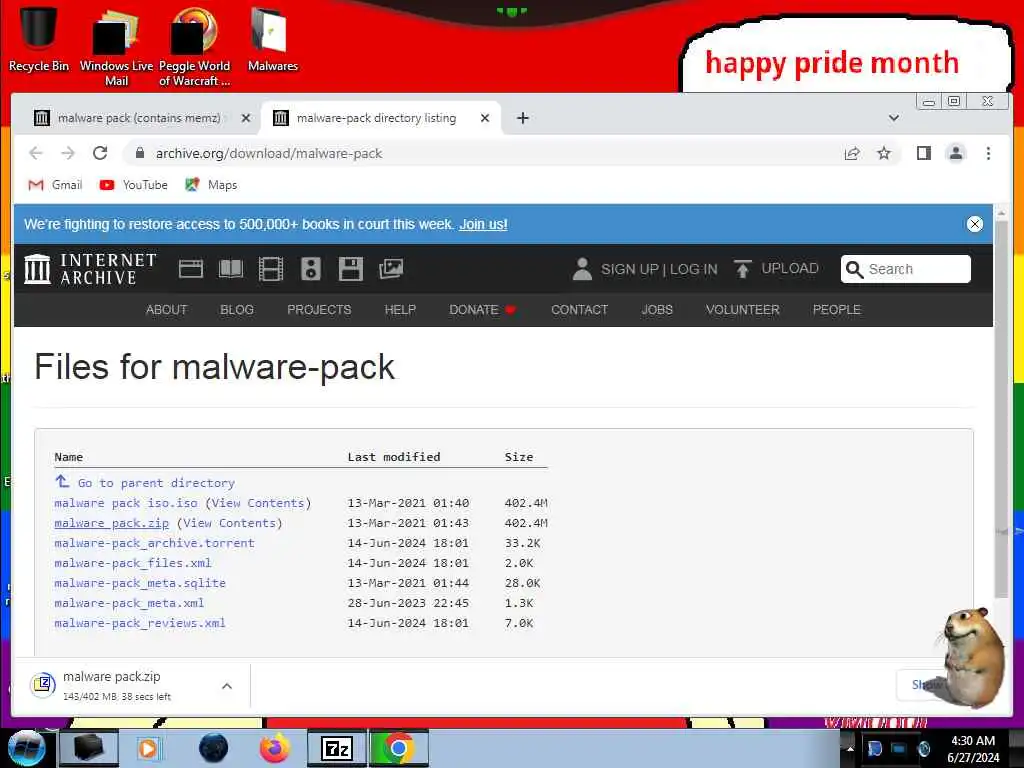Expand the tab search chevron
Image resolution: width=1024 pixels, height=768 pixels.
[893, 118]
